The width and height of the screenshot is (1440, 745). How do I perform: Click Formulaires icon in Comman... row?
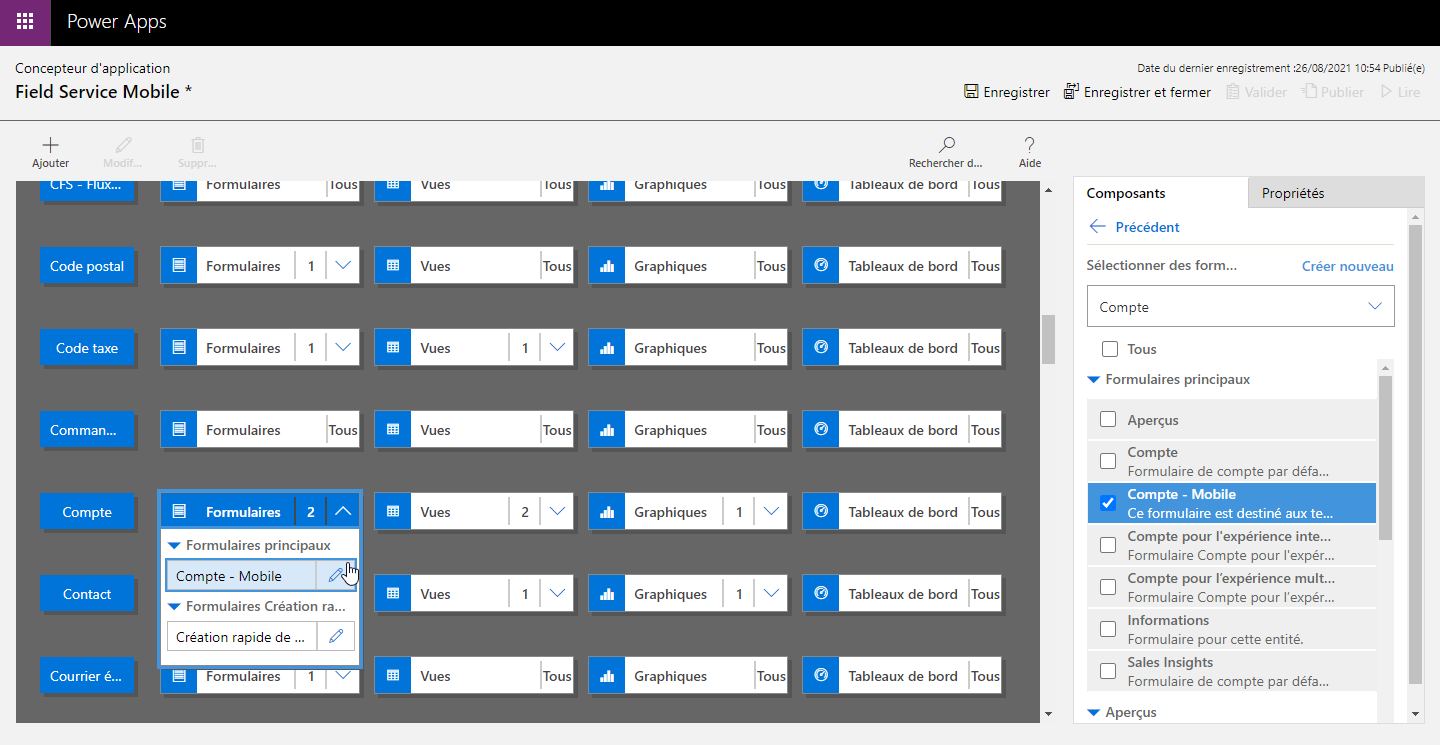(x=179, y=430)
